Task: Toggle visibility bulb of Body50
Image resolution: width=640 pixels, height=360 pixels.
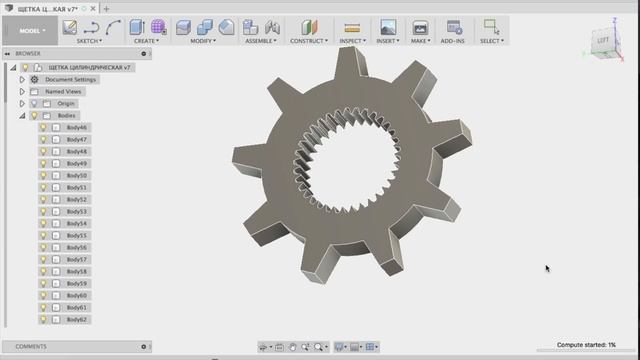Action: [43, 176]
